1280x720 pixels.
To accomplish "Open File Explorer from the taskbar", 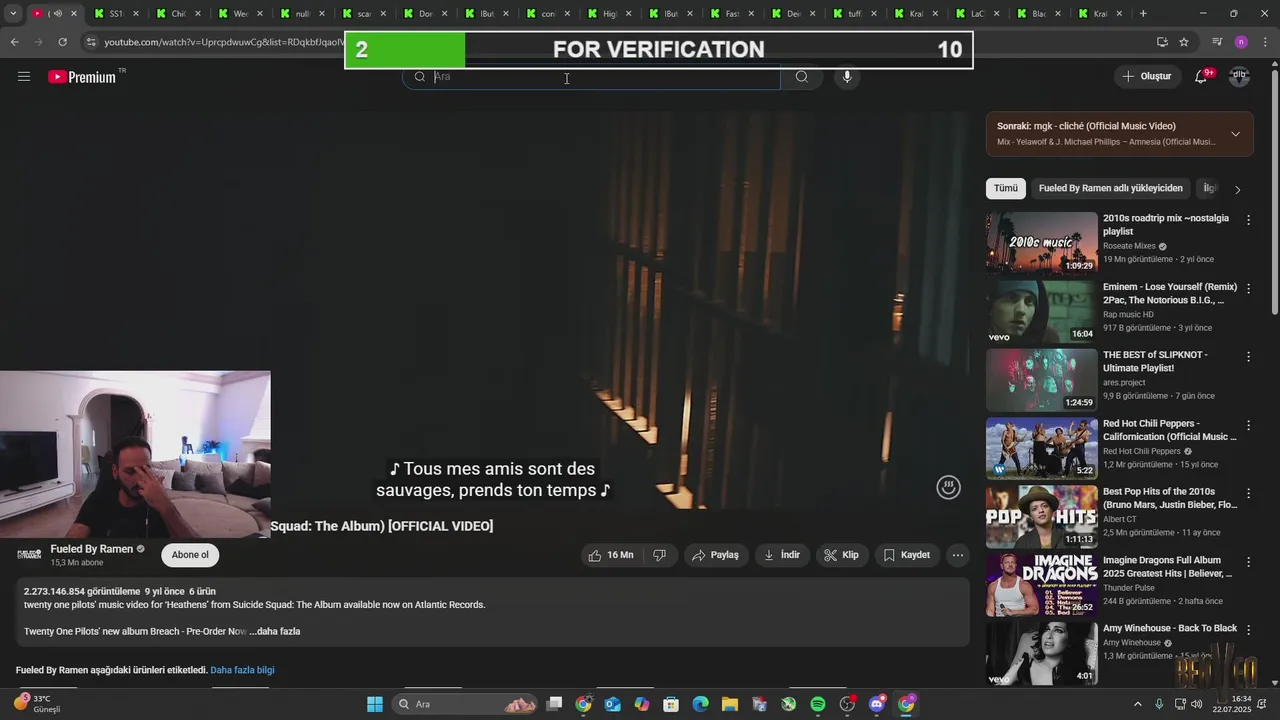I will point(730,704).
